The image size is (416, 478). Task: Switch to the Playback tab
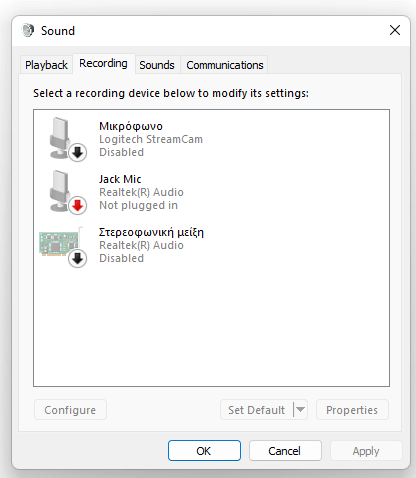pyautogui.click(x=46, y=65)
